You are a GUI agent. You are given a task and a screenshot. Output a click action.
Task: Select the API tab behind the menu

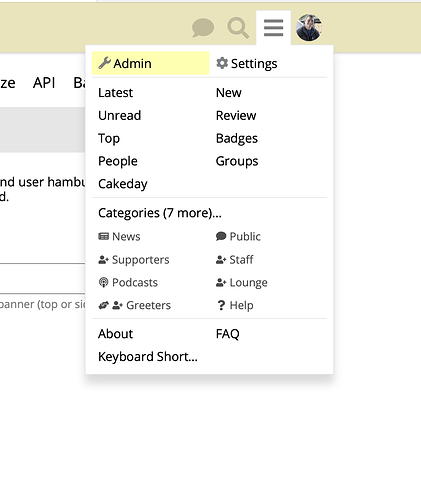pos(44,83)
